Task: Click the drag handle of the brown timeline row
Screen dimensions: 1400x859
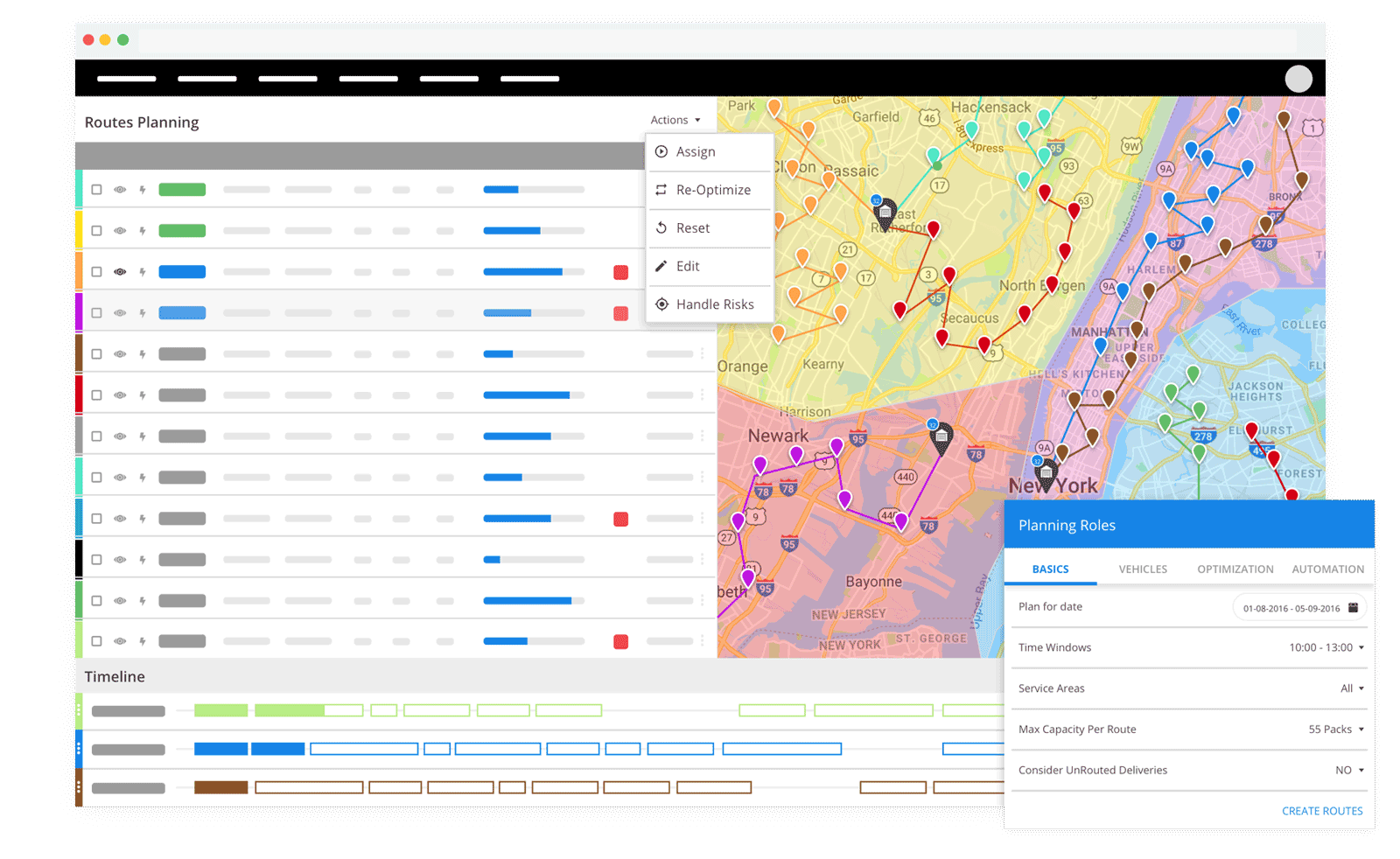Action: pos(79,787)
